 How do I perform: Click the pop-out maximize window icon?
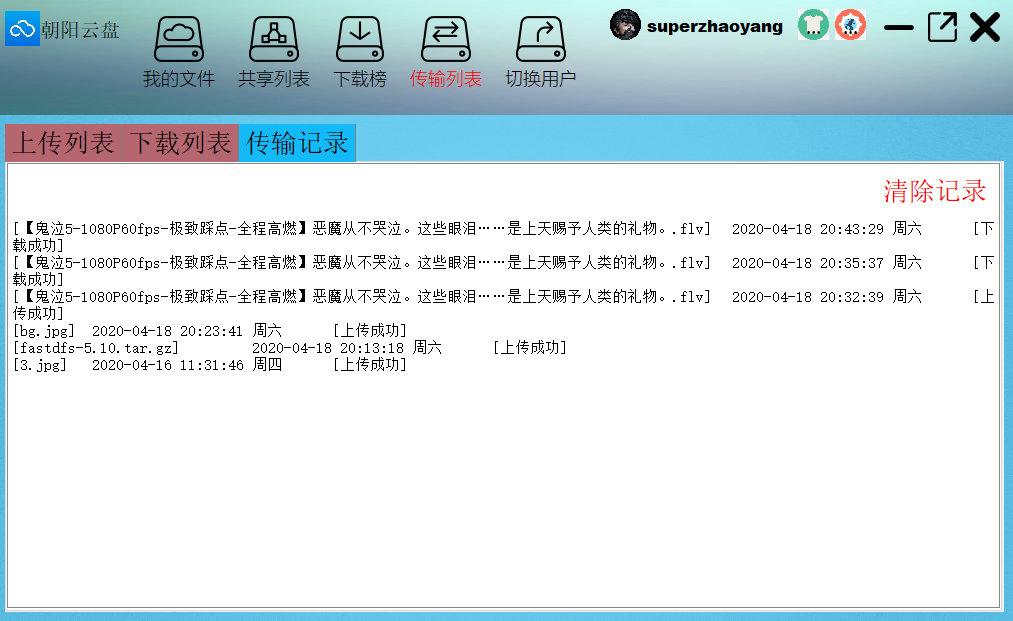(x=943, y=27)
